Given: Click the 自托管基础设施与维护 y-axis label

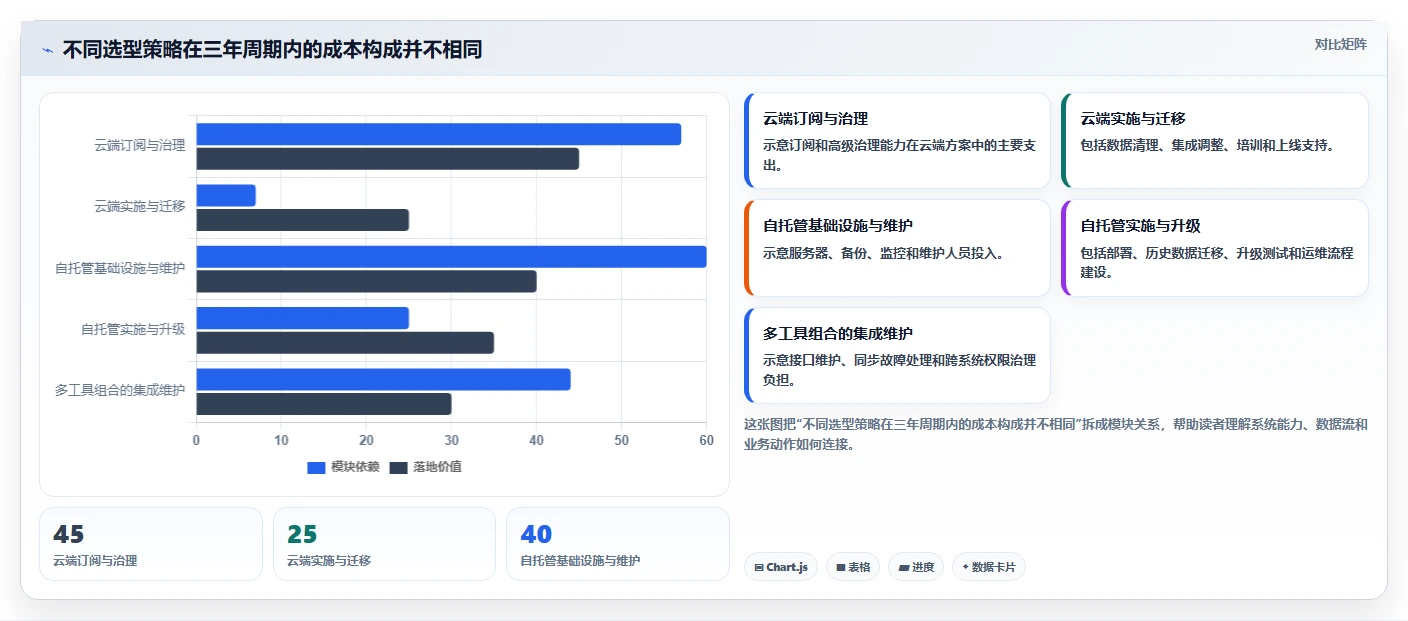Looking at the screenshot, I should coord(120,268).
